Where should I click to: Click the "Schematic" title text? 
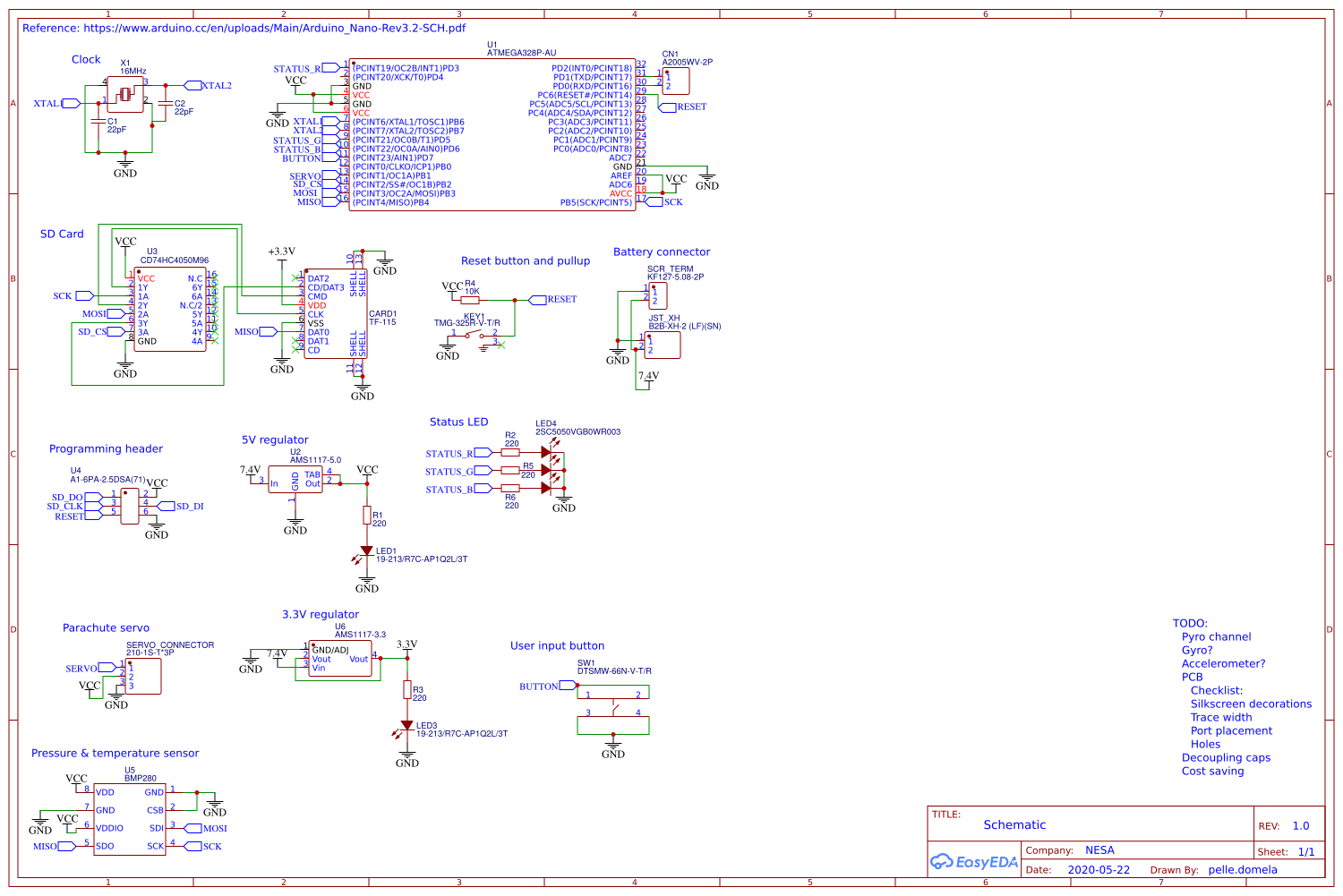click(x=1014, y=825)
